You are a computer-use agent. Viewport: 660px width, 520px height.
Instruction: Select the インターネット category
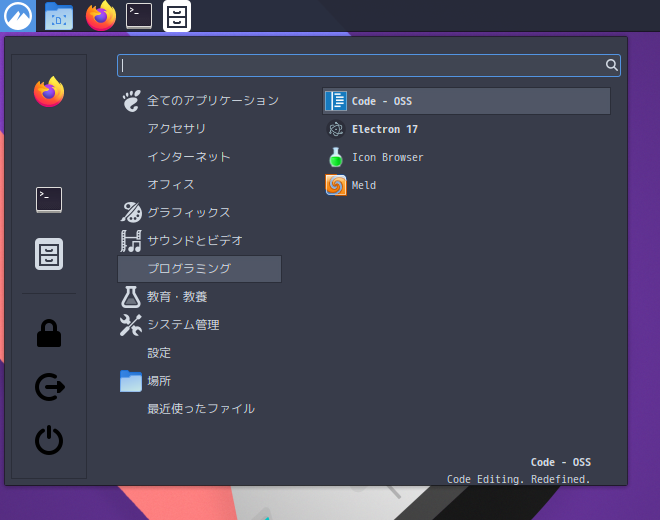click(x=200, y=157)
